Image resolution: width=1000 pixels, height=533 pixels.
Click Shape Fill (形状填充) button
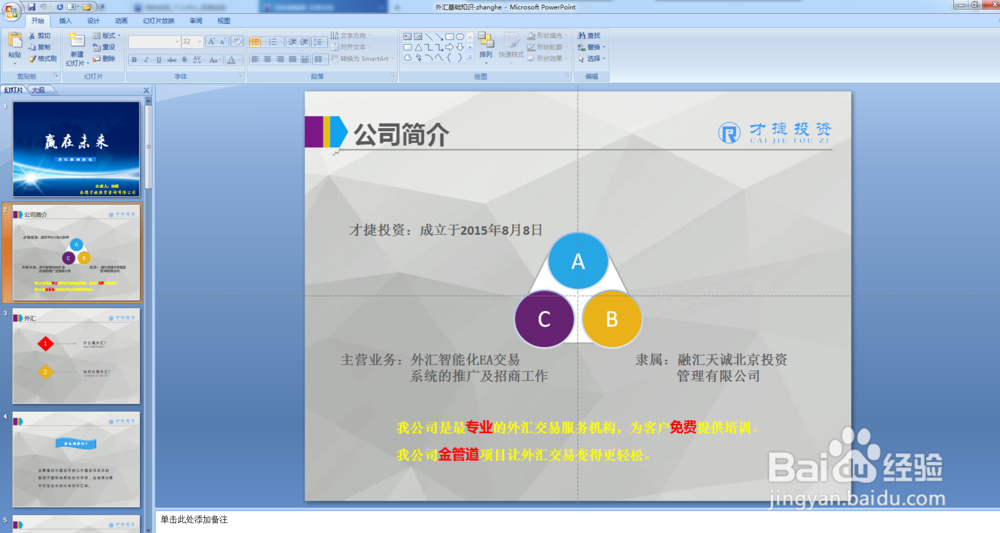(545, 36)
